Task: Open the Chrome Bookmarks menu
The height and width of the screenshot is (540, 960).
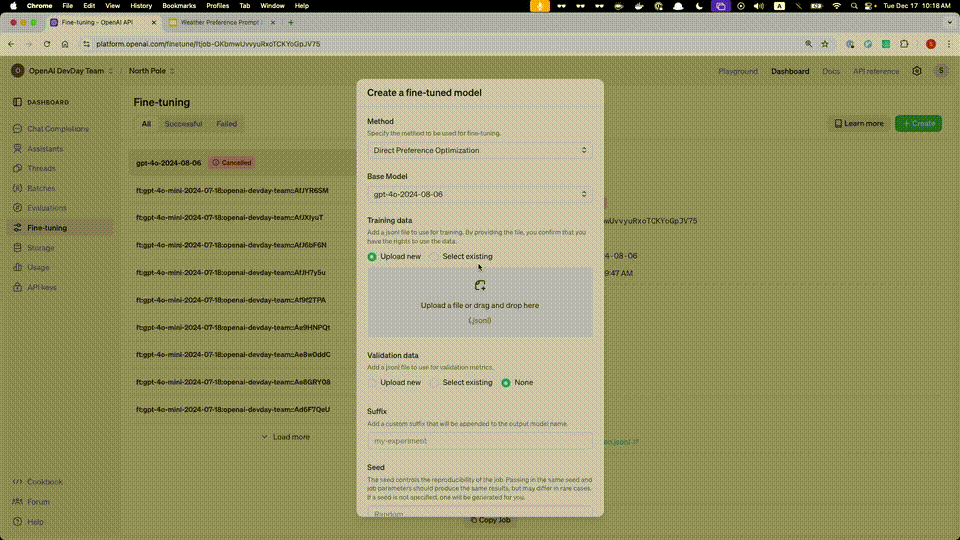Action: (178, 6)
